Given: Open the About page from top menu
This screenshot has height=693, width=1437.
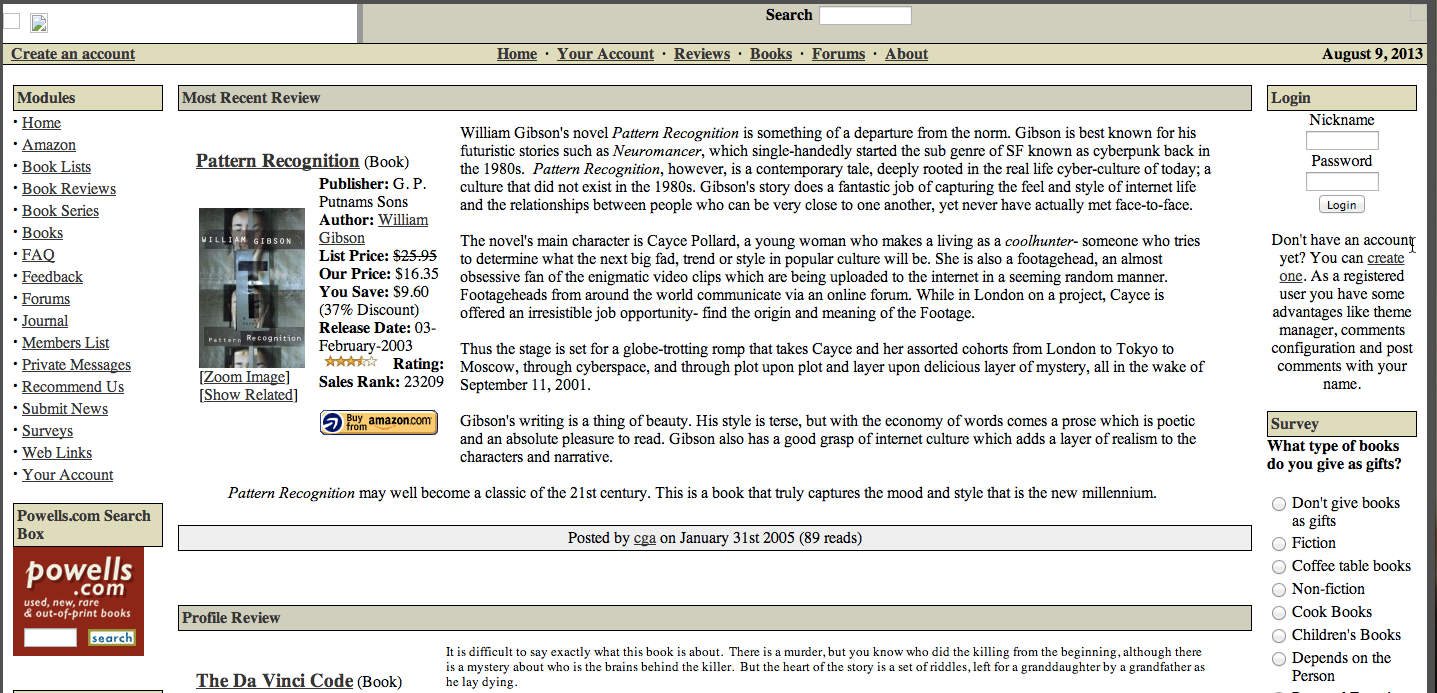Looking at the screenshot, I should (906, 54).
